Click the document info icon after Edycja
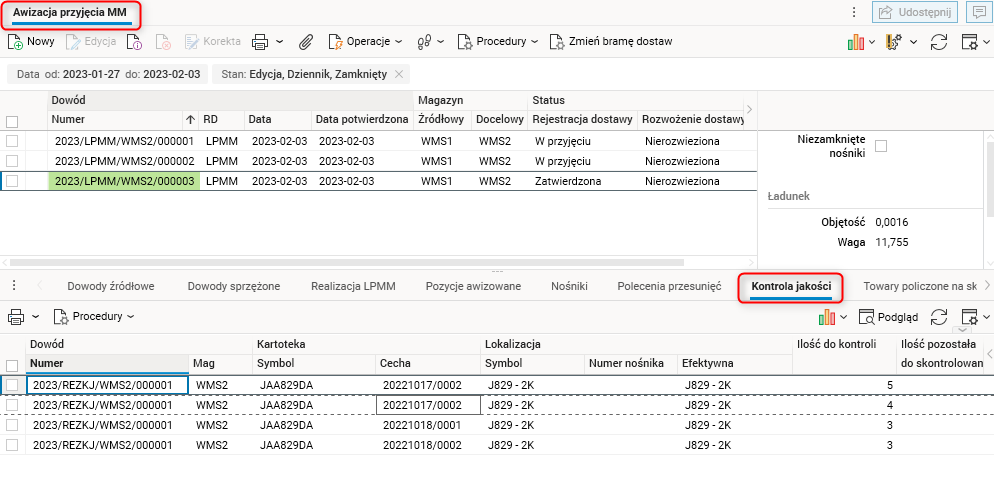This screenshot has width=994, height=487. tap(134, 42)
